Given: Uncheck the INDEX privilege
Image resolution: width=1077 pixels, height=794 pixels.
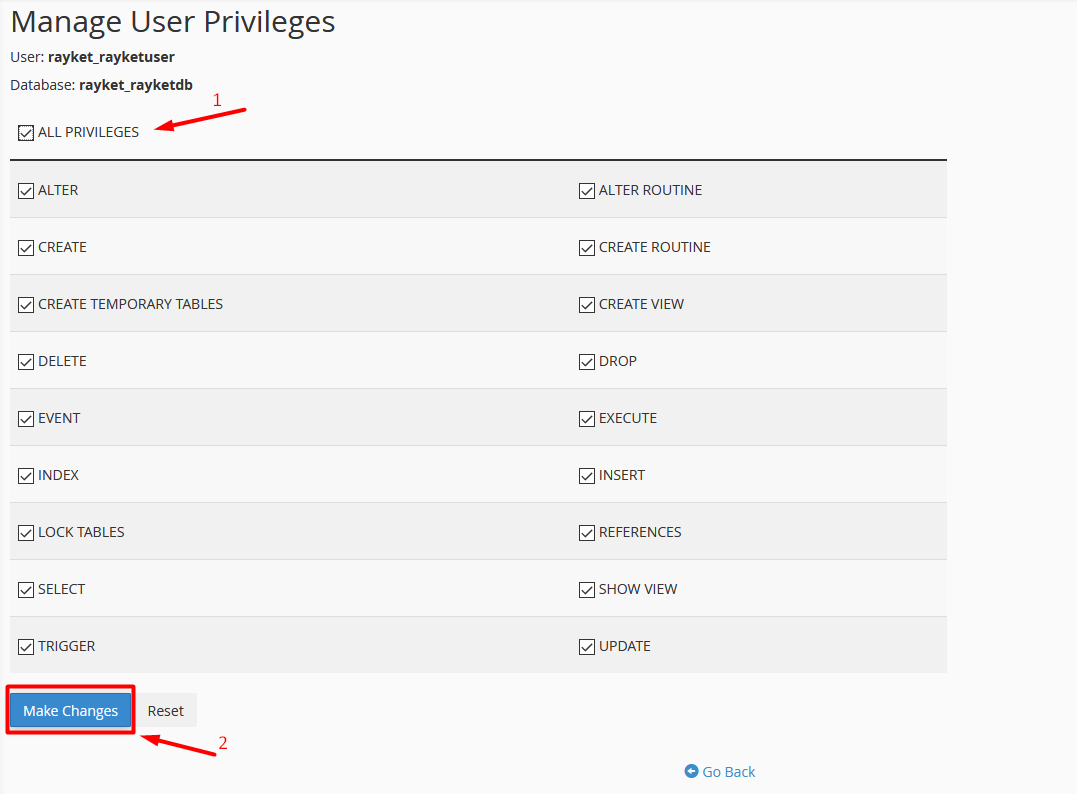Looking at the screenshot, I should (x=26, y=475).
